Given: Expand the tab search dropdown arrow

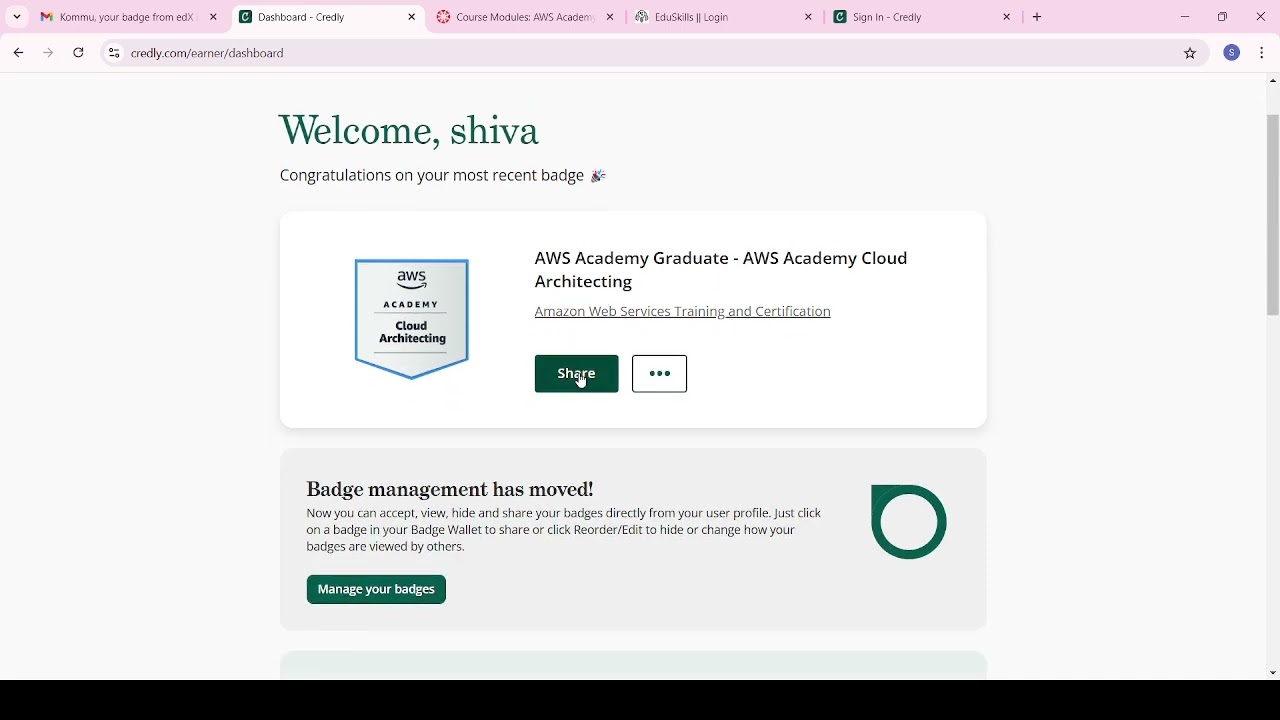Looking at the screenshot, I should tap(17, 17).
